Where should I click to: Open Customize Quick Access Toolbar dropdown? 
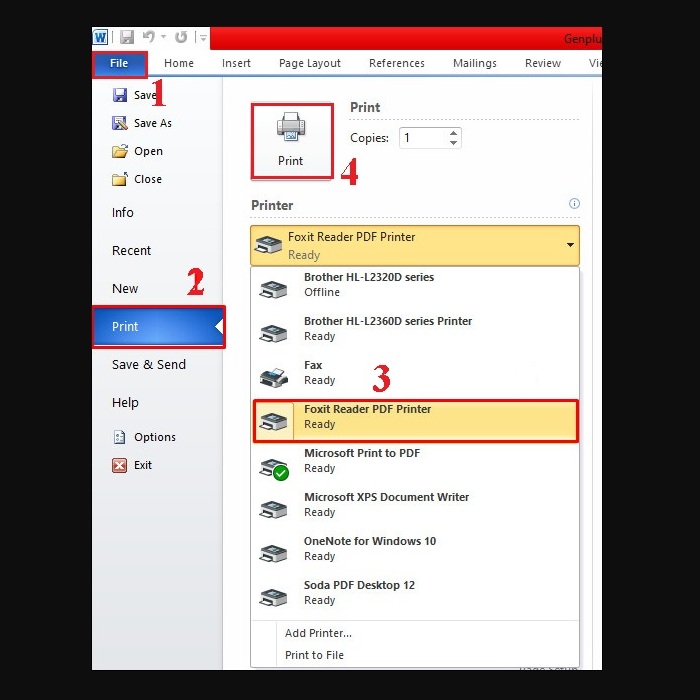203,38
